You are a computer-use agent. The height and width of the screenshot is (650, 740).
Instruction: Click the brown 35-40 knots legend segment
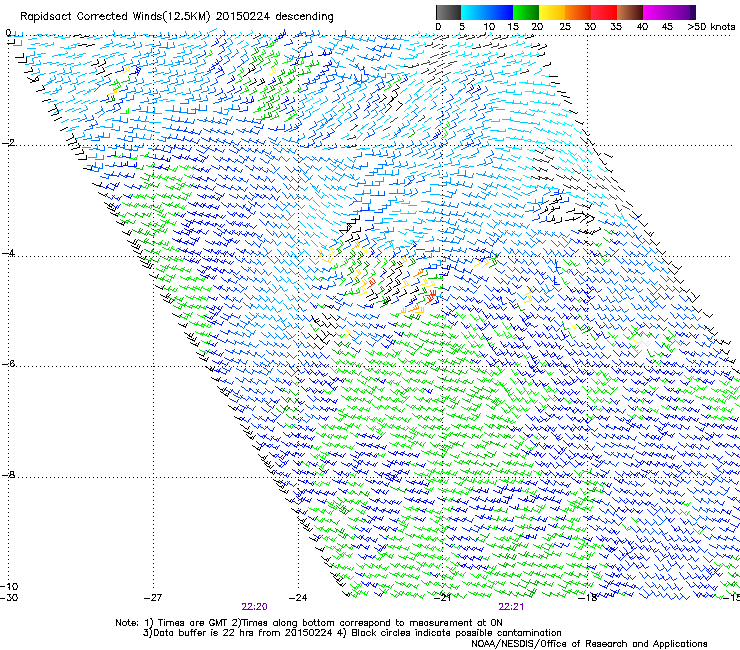630,12
